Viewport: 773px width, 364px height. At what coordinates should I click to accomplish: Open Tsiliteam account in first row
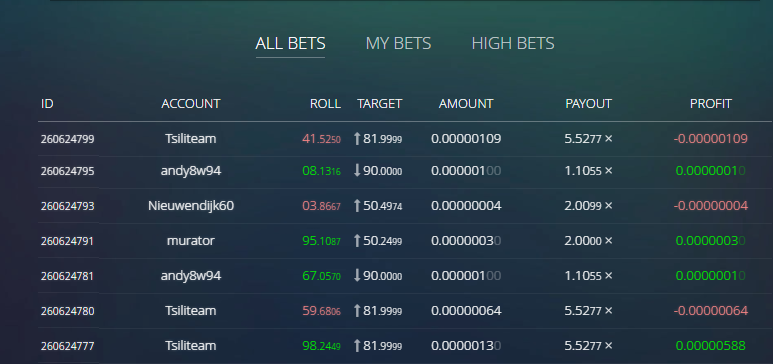(x=191, y=139)
